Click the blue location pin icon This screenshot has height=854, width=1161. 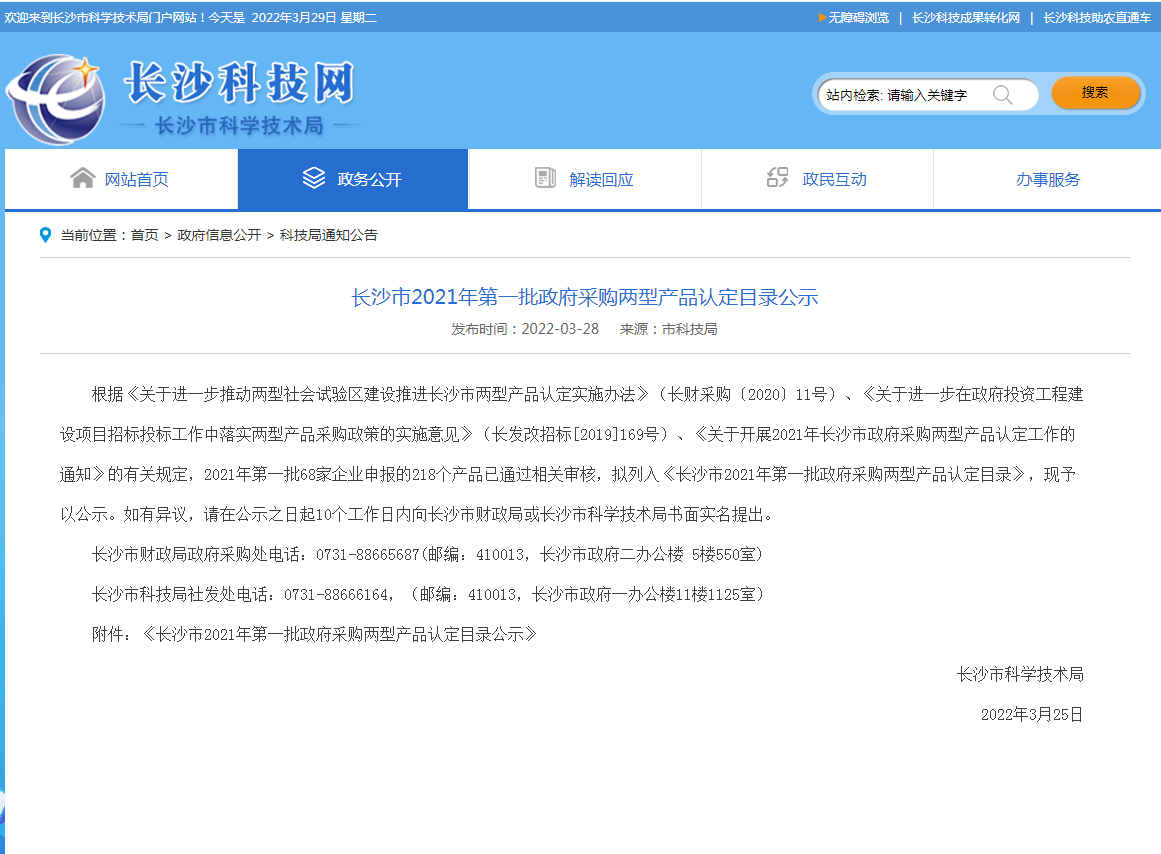click(x=45, y=235)
